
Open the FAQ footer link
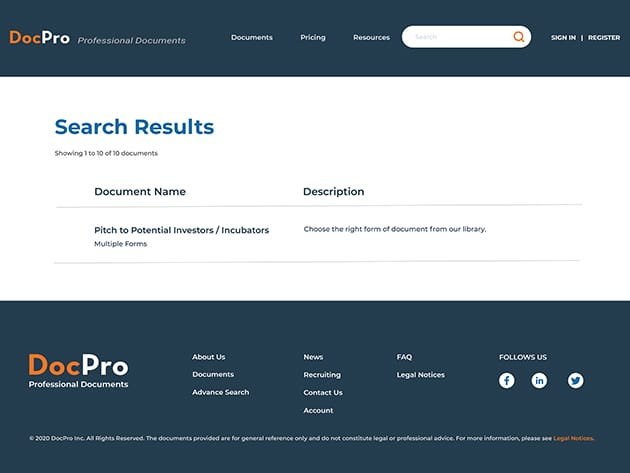tap(404, 357)
